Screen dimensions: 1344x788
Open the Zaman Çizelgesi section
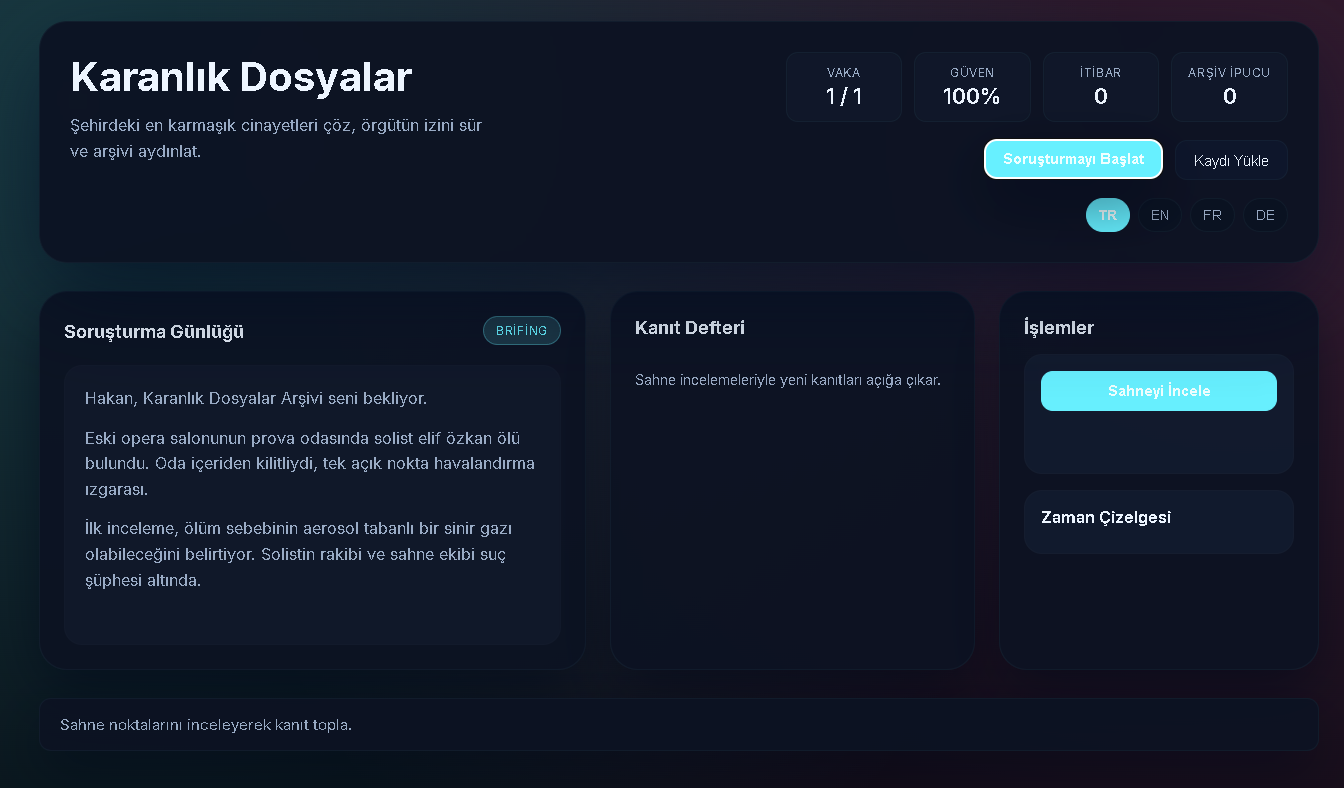[x=1106, y=518]
